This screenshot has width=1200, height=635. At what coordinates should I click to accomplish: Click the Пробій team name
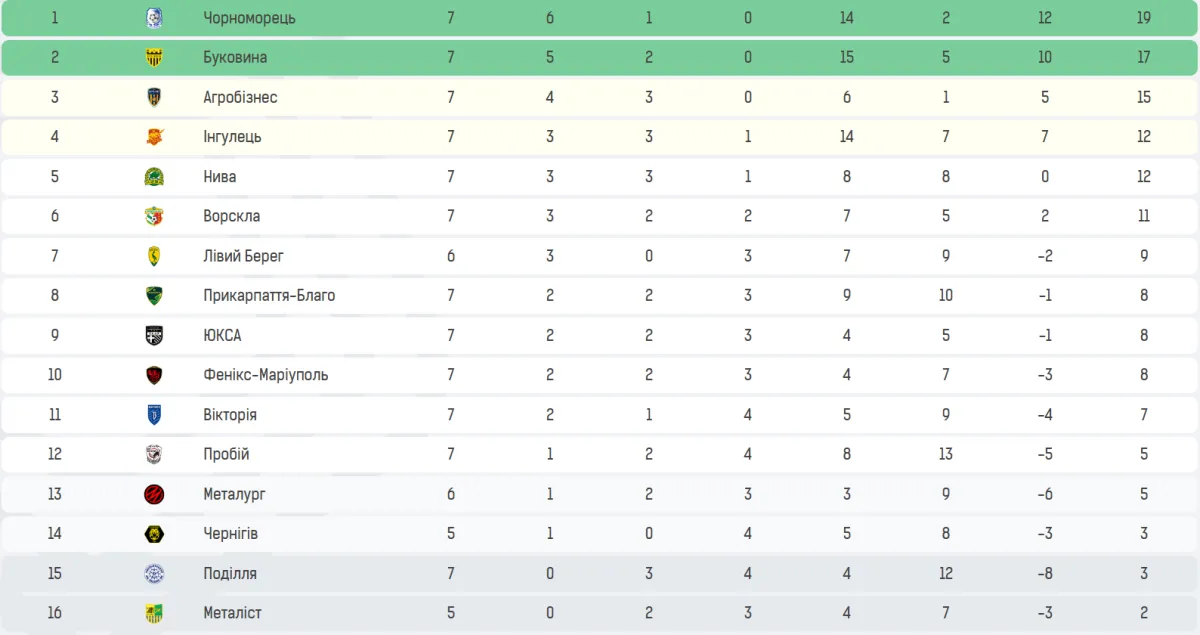(x=226, y=454)
